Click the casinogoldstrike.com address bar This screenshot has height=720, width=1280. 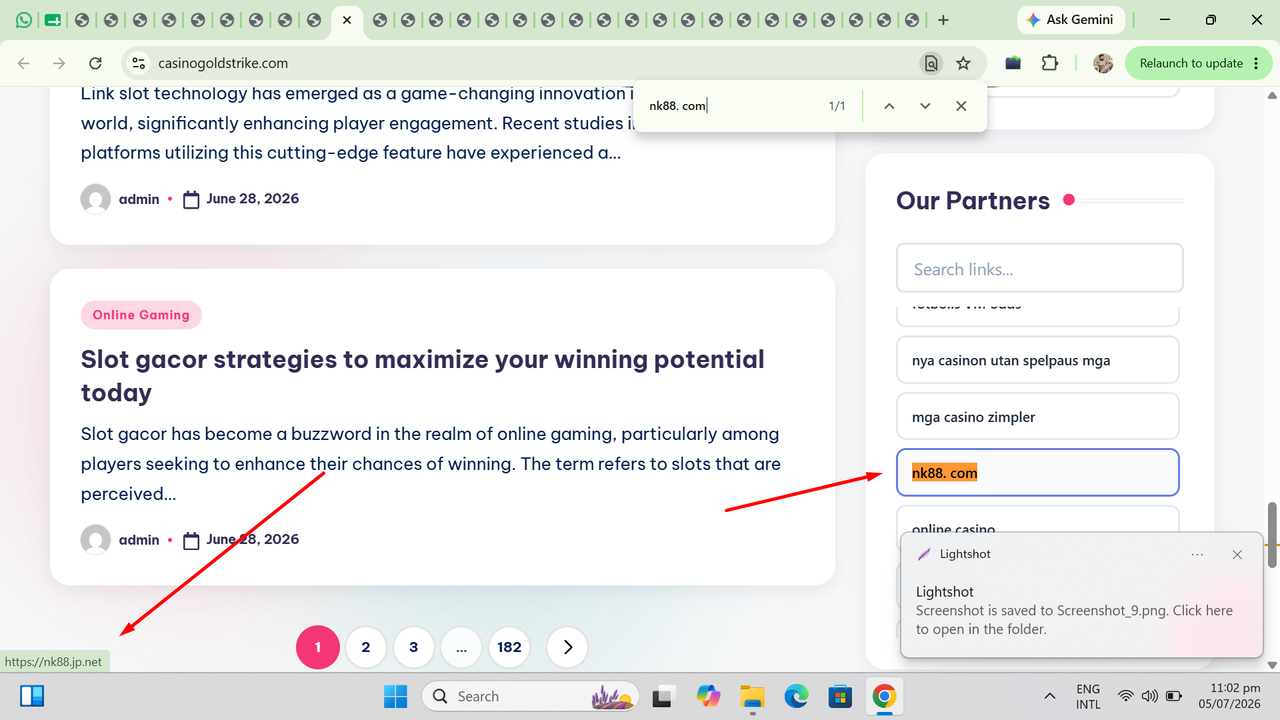coord(530,63)
